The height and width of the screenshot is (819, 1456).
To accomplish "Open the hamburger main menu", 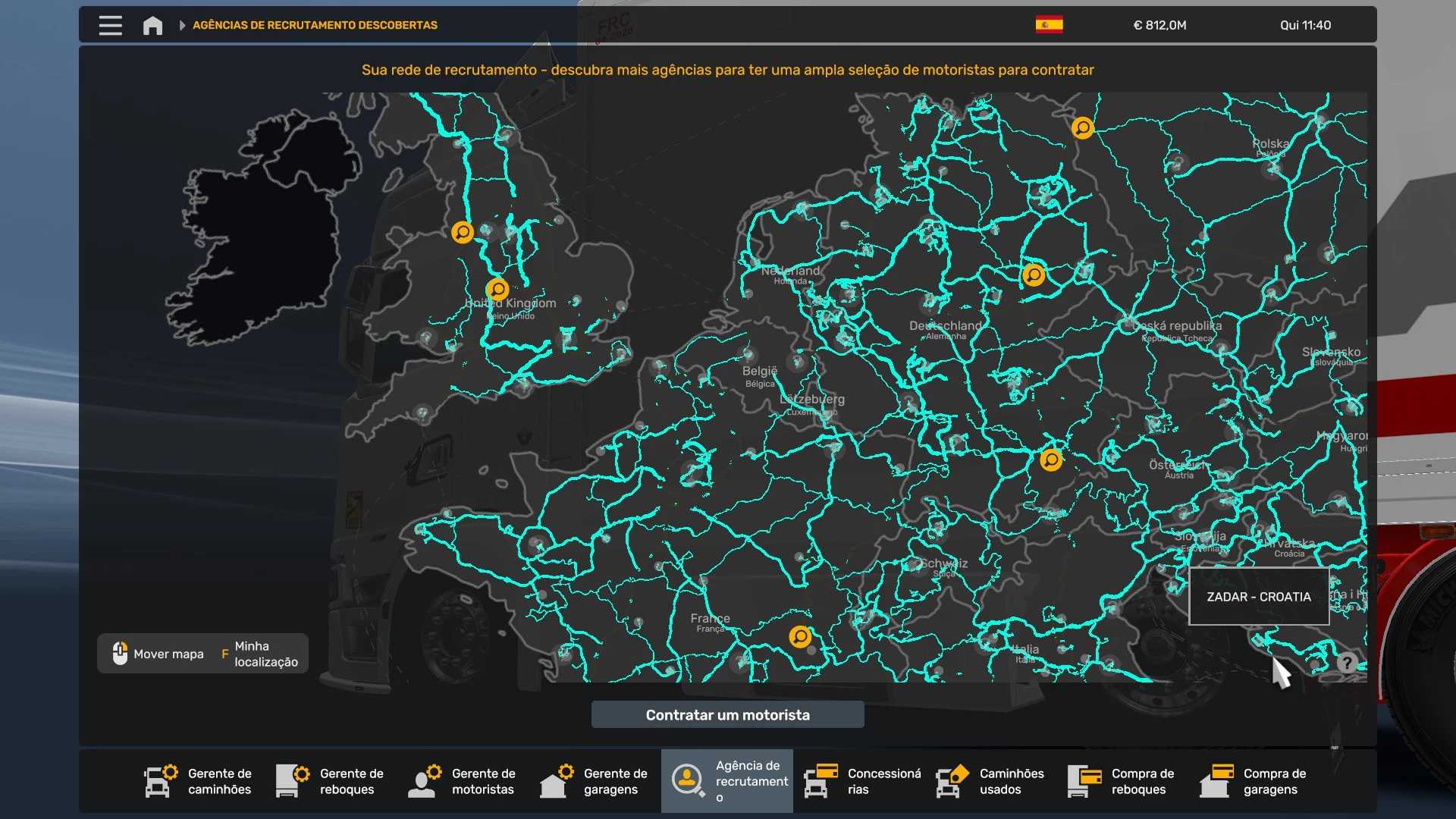I will pos(110,25).
